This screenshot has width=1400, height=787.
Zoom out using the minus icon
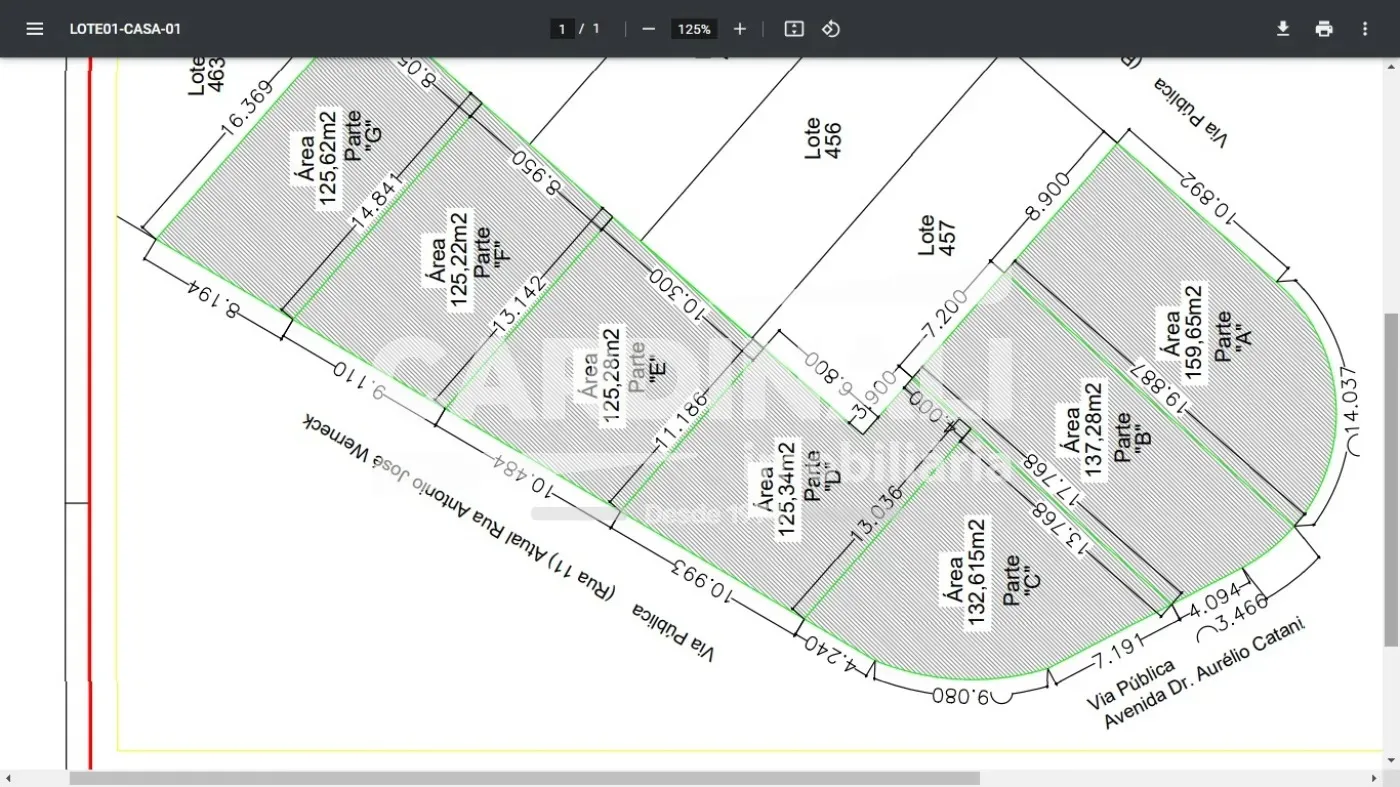[649, 28]
